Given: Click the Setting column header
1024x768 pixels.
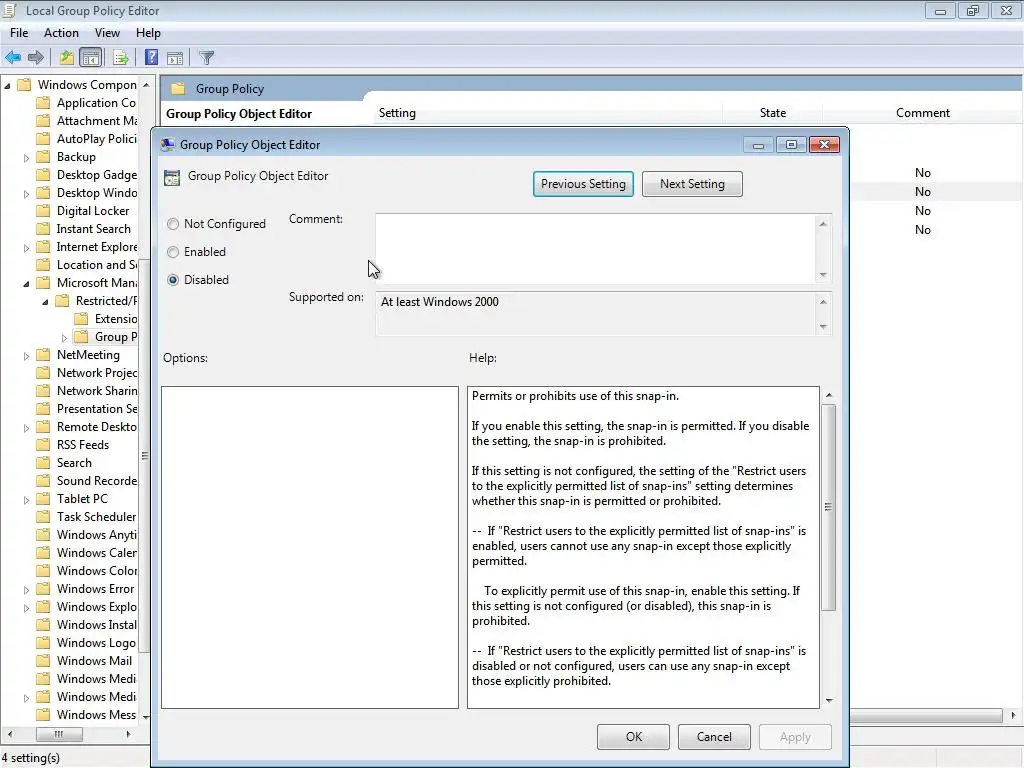Looking at the screenshot, I should click(x=397, y=113).
